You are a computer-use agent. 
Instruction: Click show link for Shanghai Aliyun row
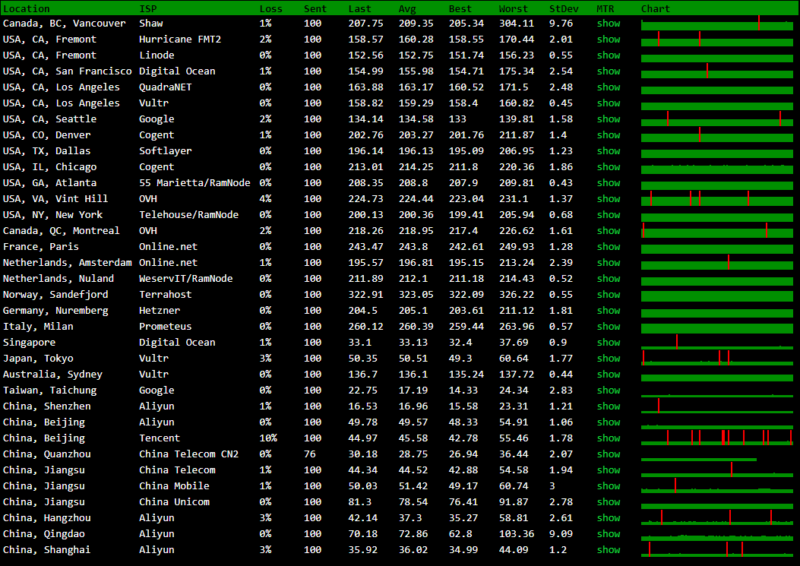(608, 550)
